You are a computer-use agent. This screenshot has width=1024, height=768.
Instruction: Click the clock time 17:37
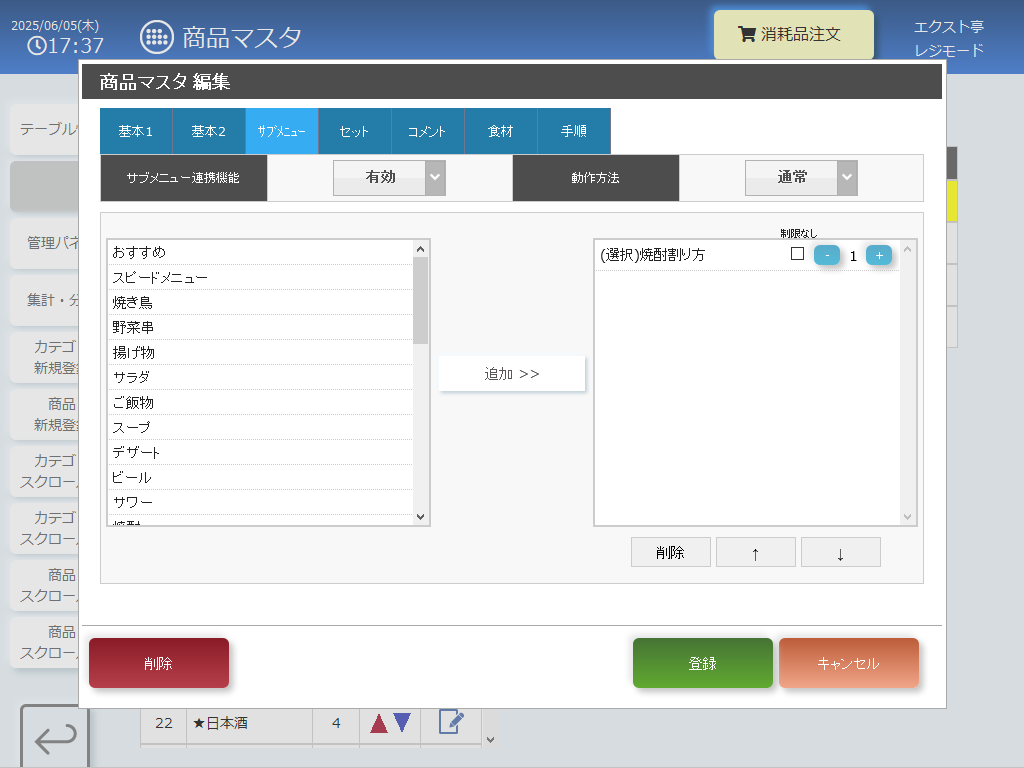(66, 46)
